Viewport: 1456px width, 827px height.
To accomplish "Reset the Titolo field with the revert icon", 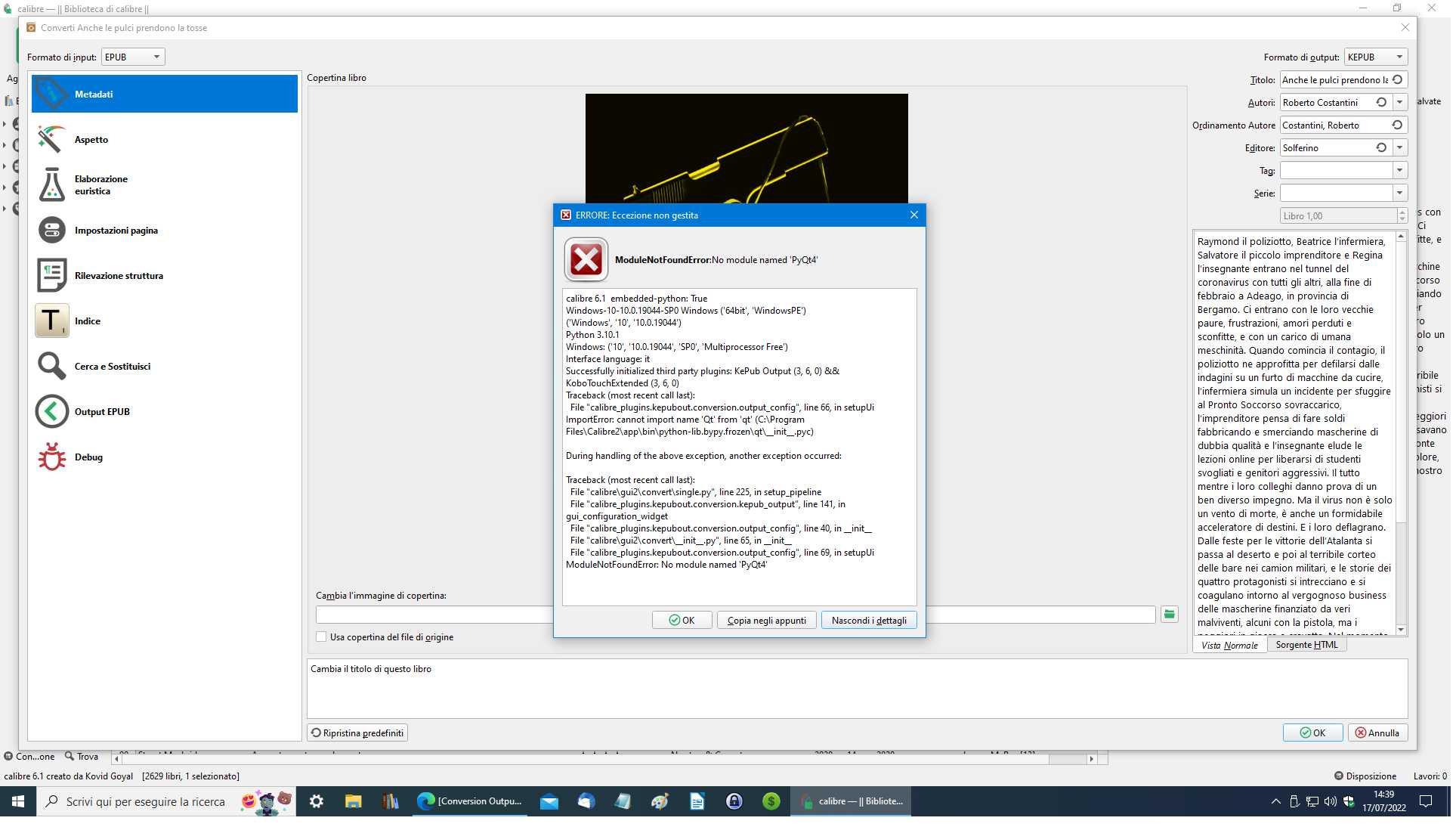I will tap(1397, 79).
